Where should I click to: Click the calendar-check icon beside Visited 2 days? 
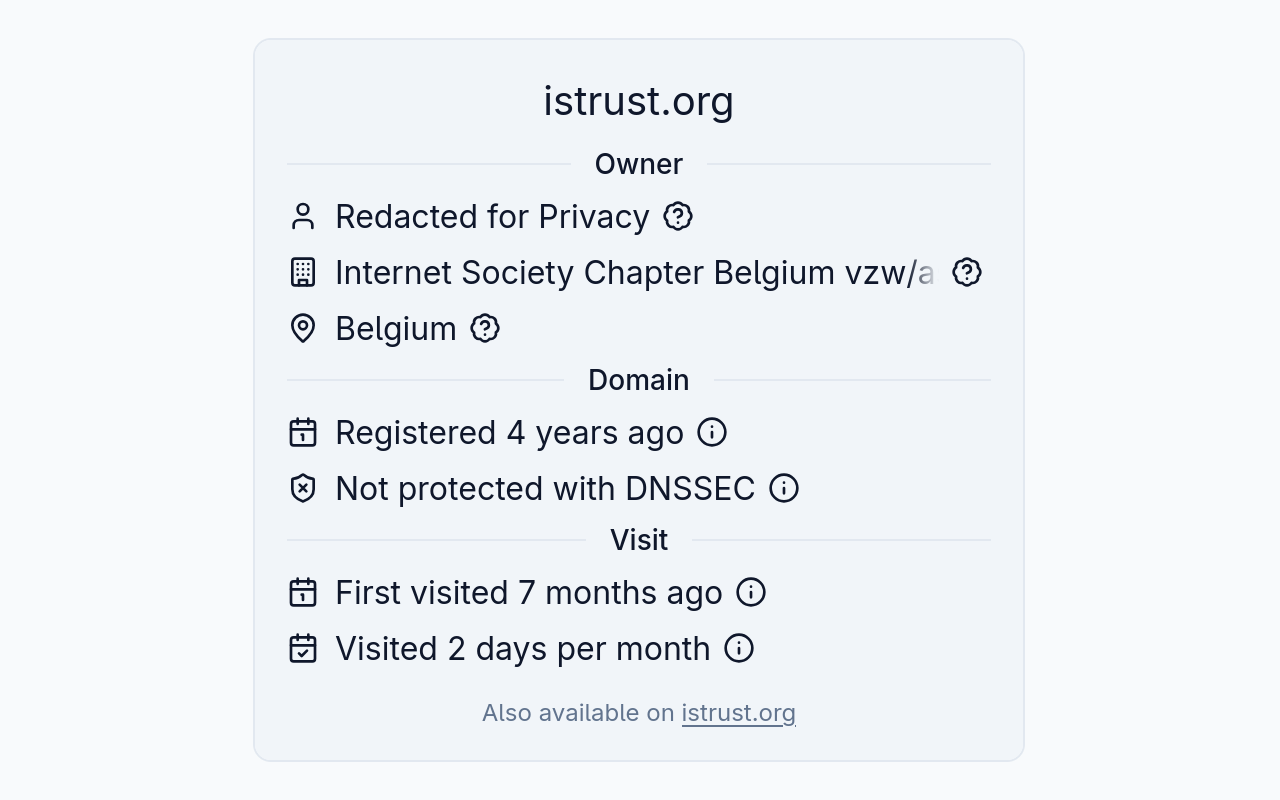(x=303, y=648)
